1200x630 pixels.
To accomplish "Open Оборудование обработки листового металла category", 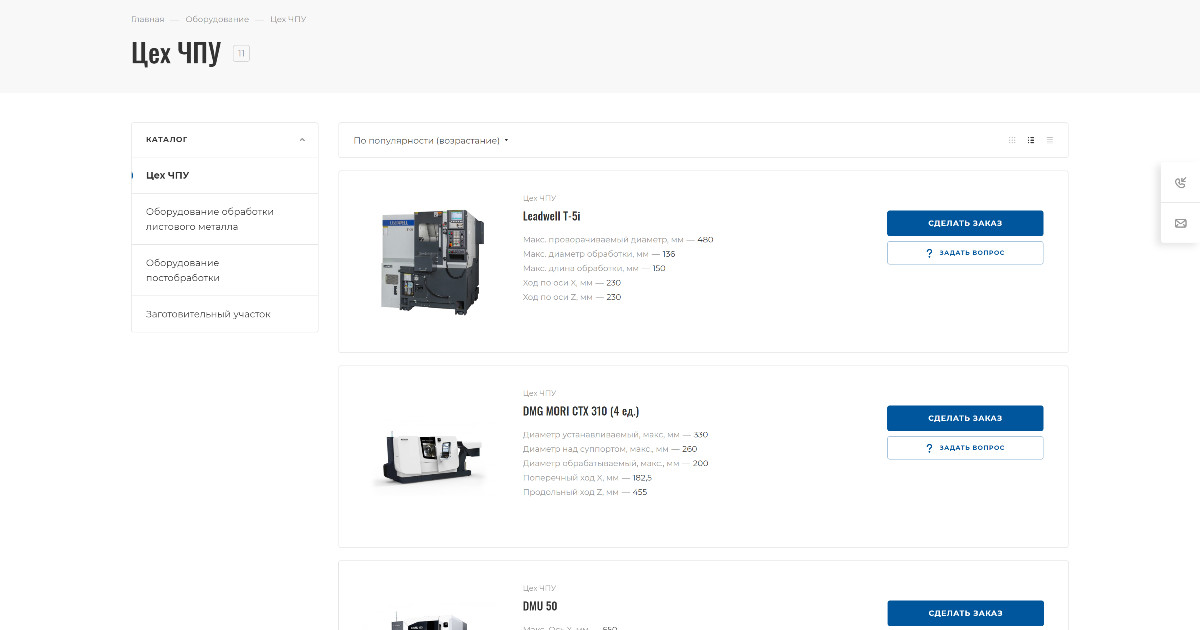I will pyautogui.click(x=210, y=219).
